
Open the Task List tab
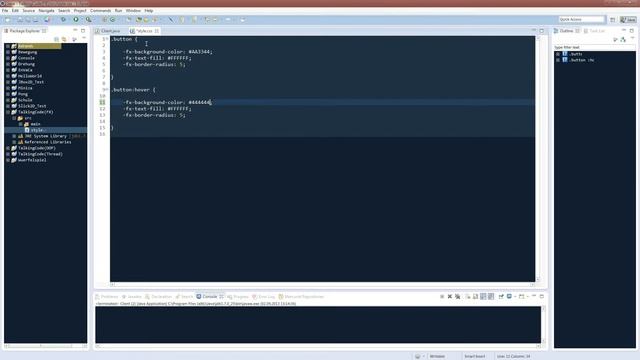594,31
